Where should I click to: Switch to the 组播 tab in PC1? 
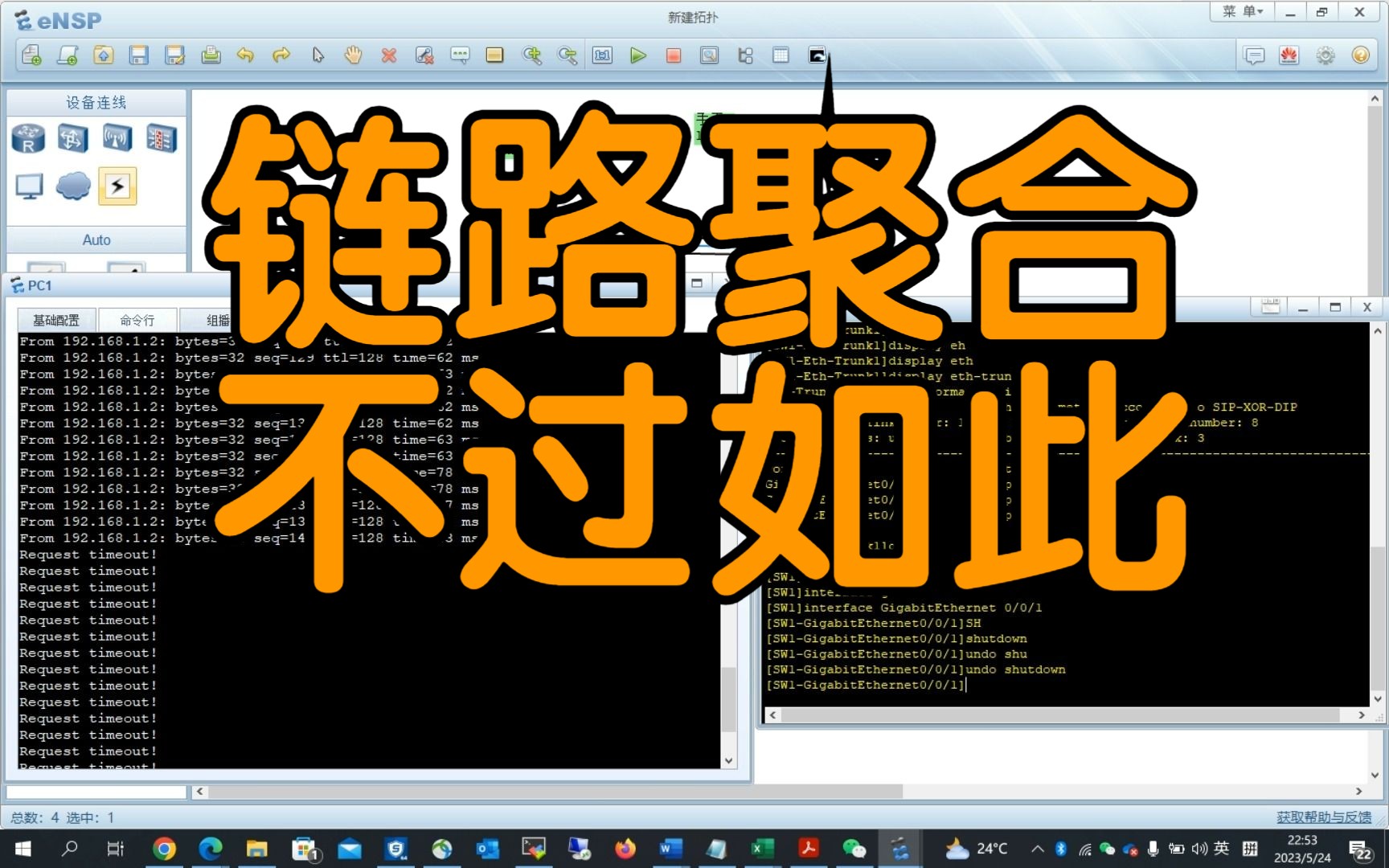[x=217, y=320]
